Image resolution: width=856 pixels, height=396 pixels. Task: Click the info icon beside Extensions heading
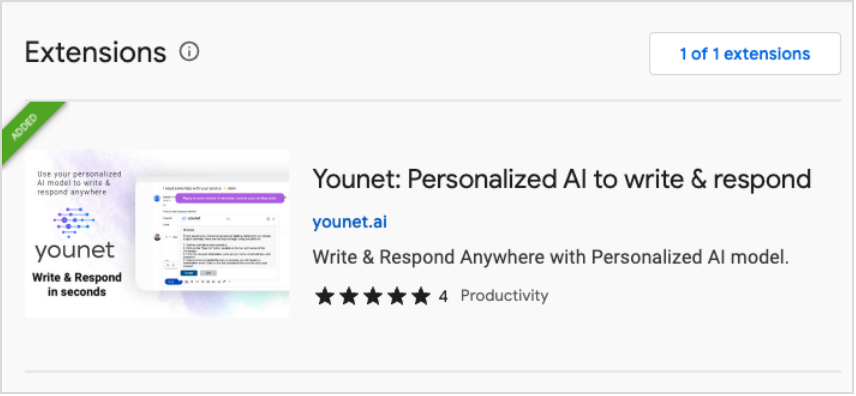click(189, 52)
